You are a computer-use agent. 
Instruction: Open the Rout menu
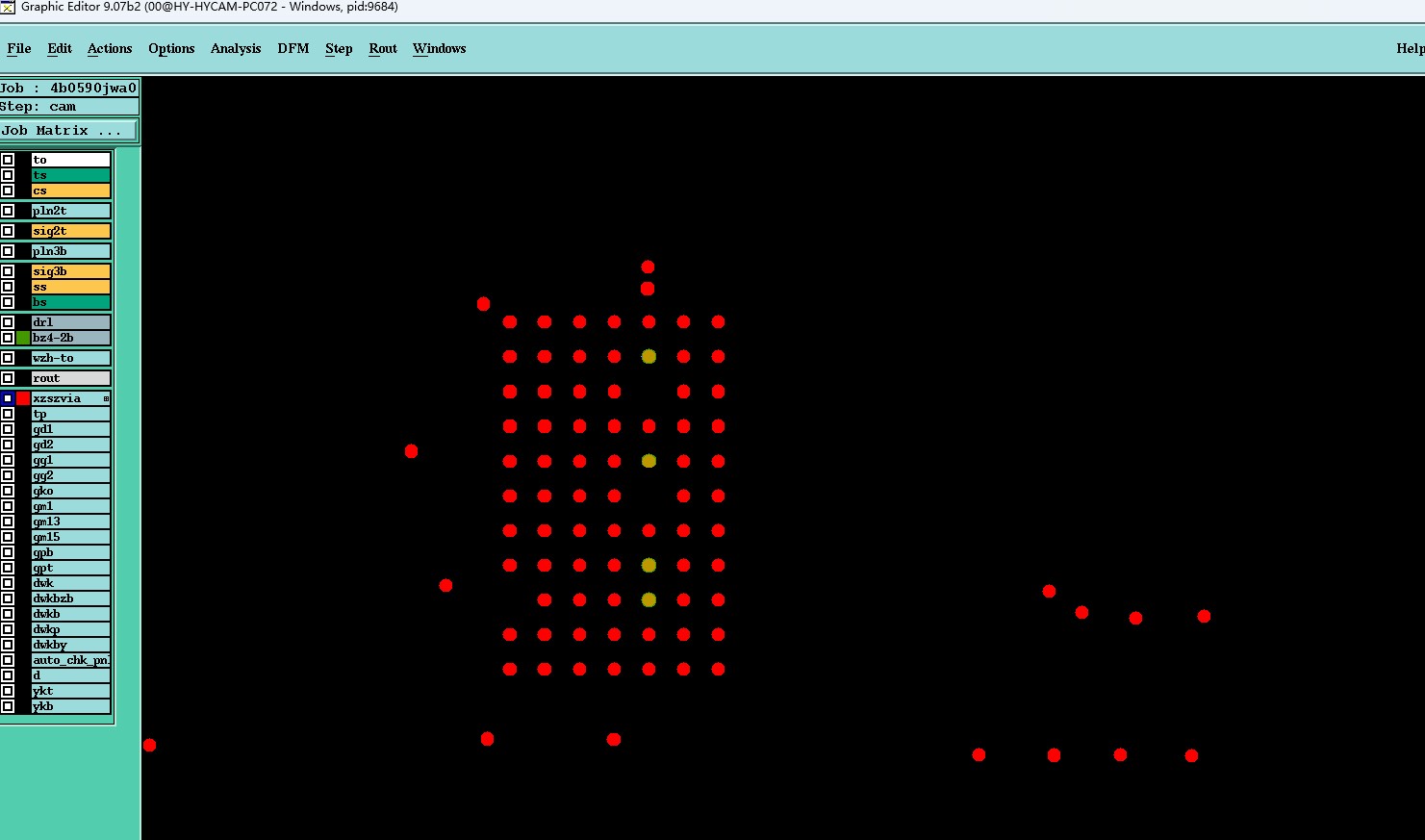[383, 48]
